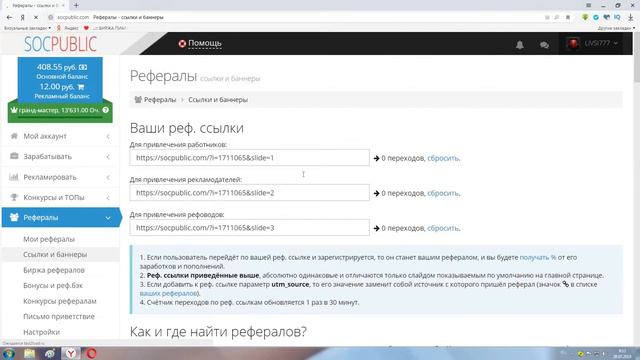Screen dimensions: 640x360
Task: Click the help lifebuoy icon
Action: pos(182,43)
